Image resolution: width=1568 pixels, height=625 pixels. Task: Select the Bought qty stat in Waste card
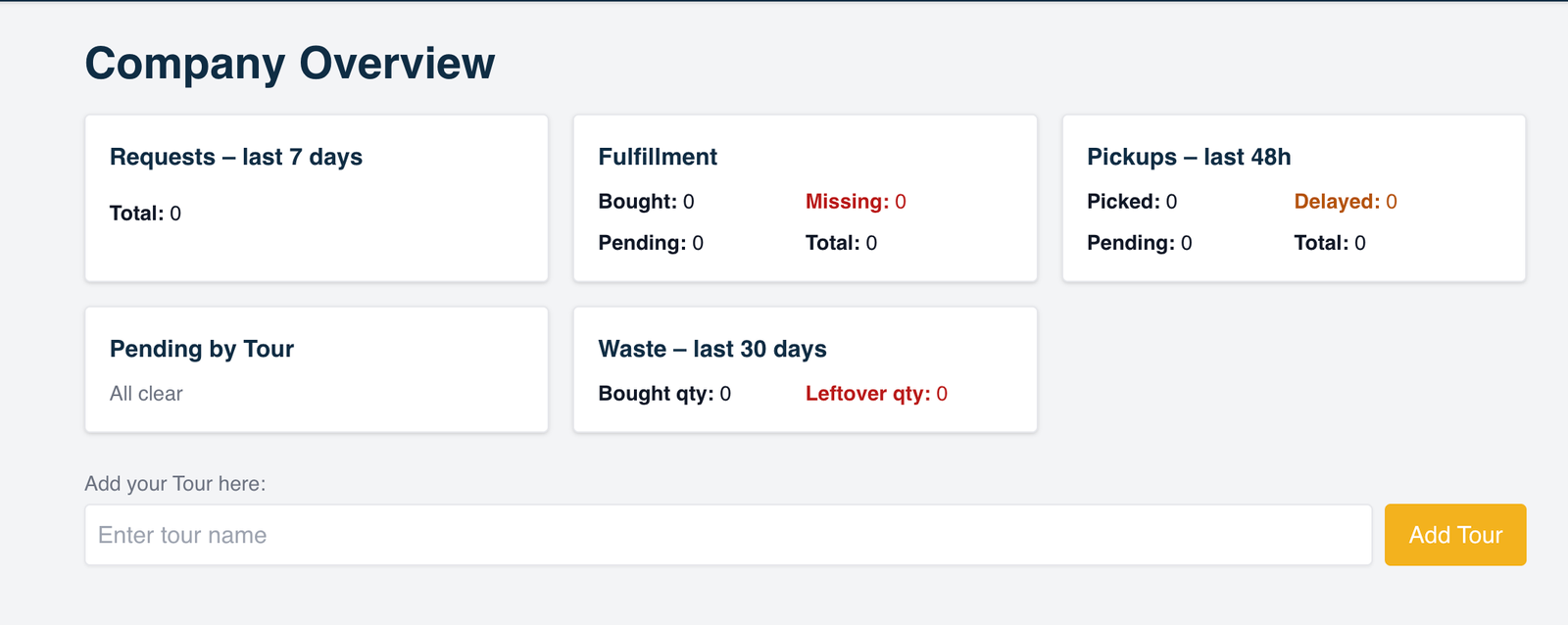664,394
